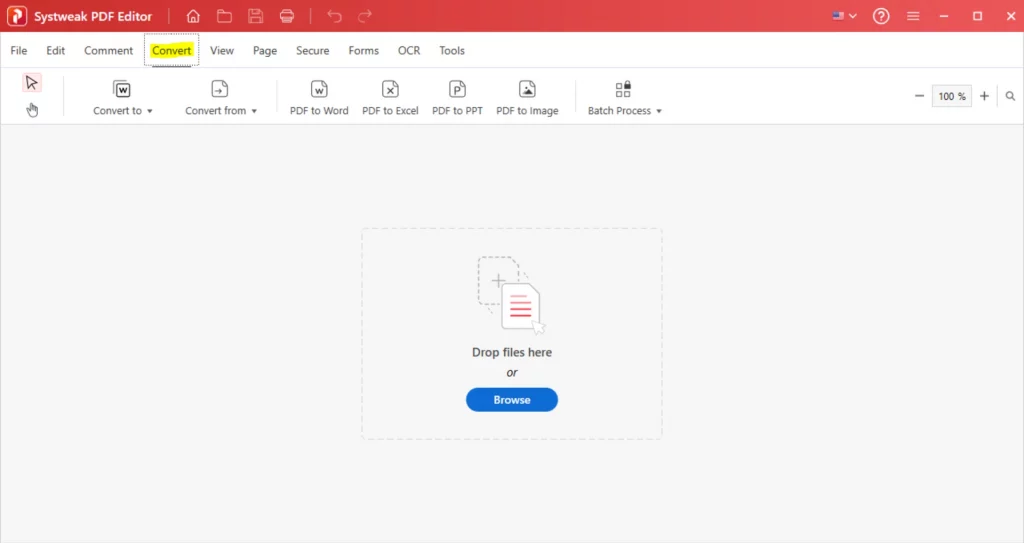Open the File menu
This screenshot has width=1024, height=543.
click(19, 50)
